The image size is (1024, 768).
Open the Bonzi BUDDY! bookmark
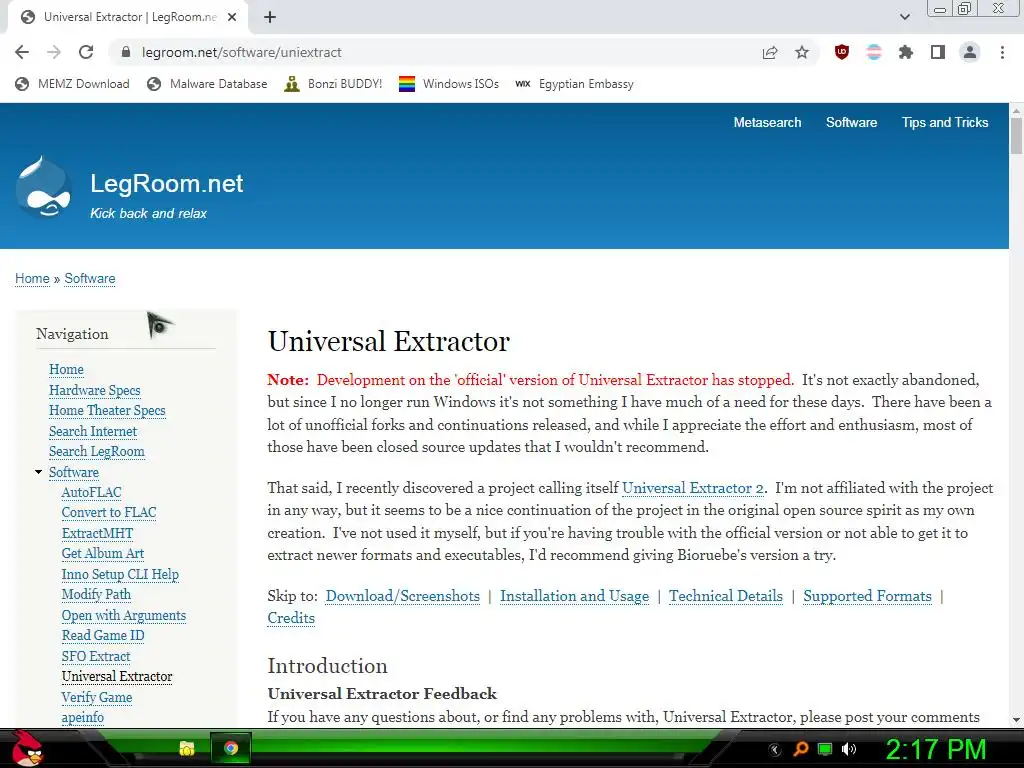pos(333,84)
